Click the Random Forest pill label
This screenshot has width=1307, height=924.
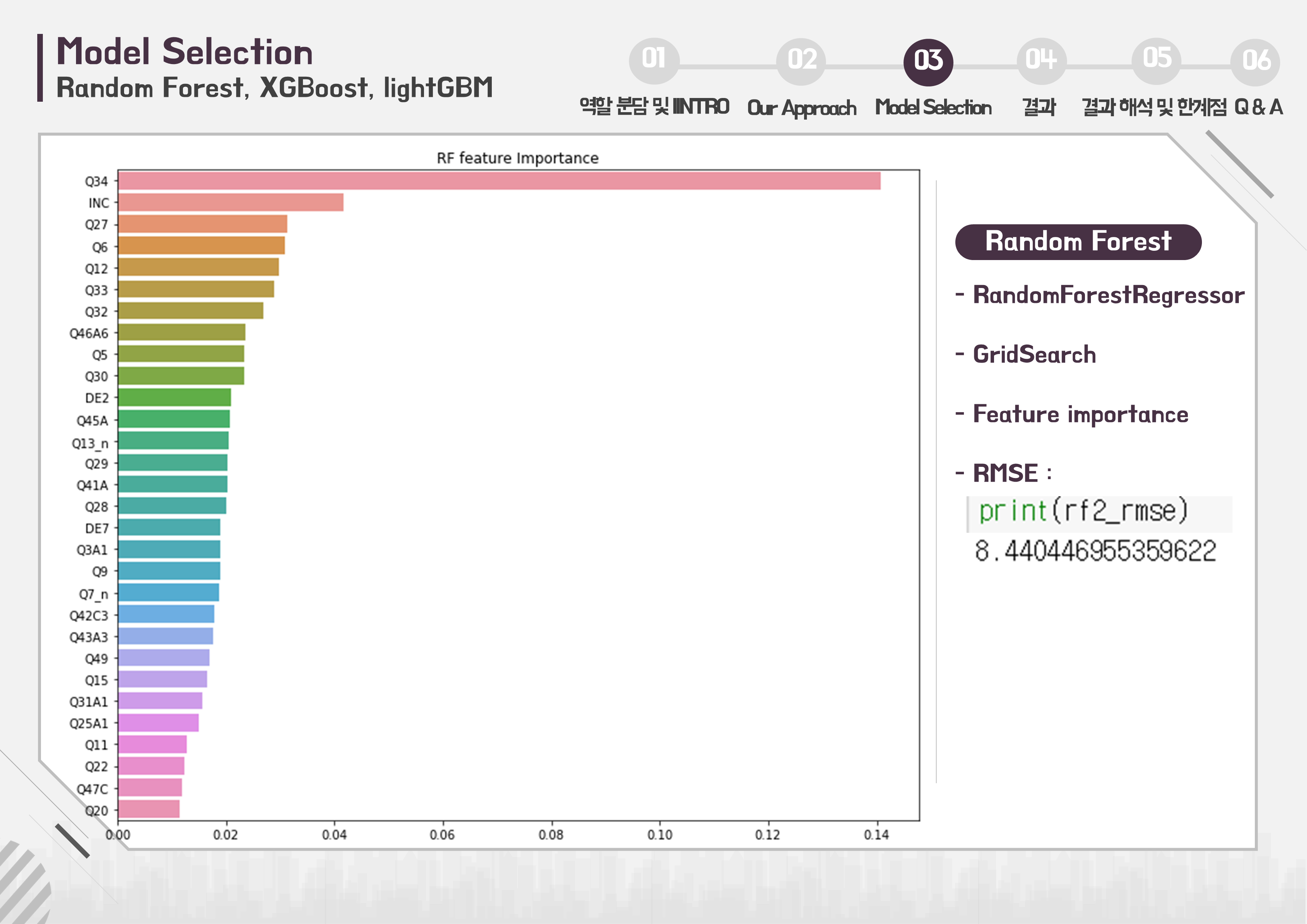click(1077, 242)
